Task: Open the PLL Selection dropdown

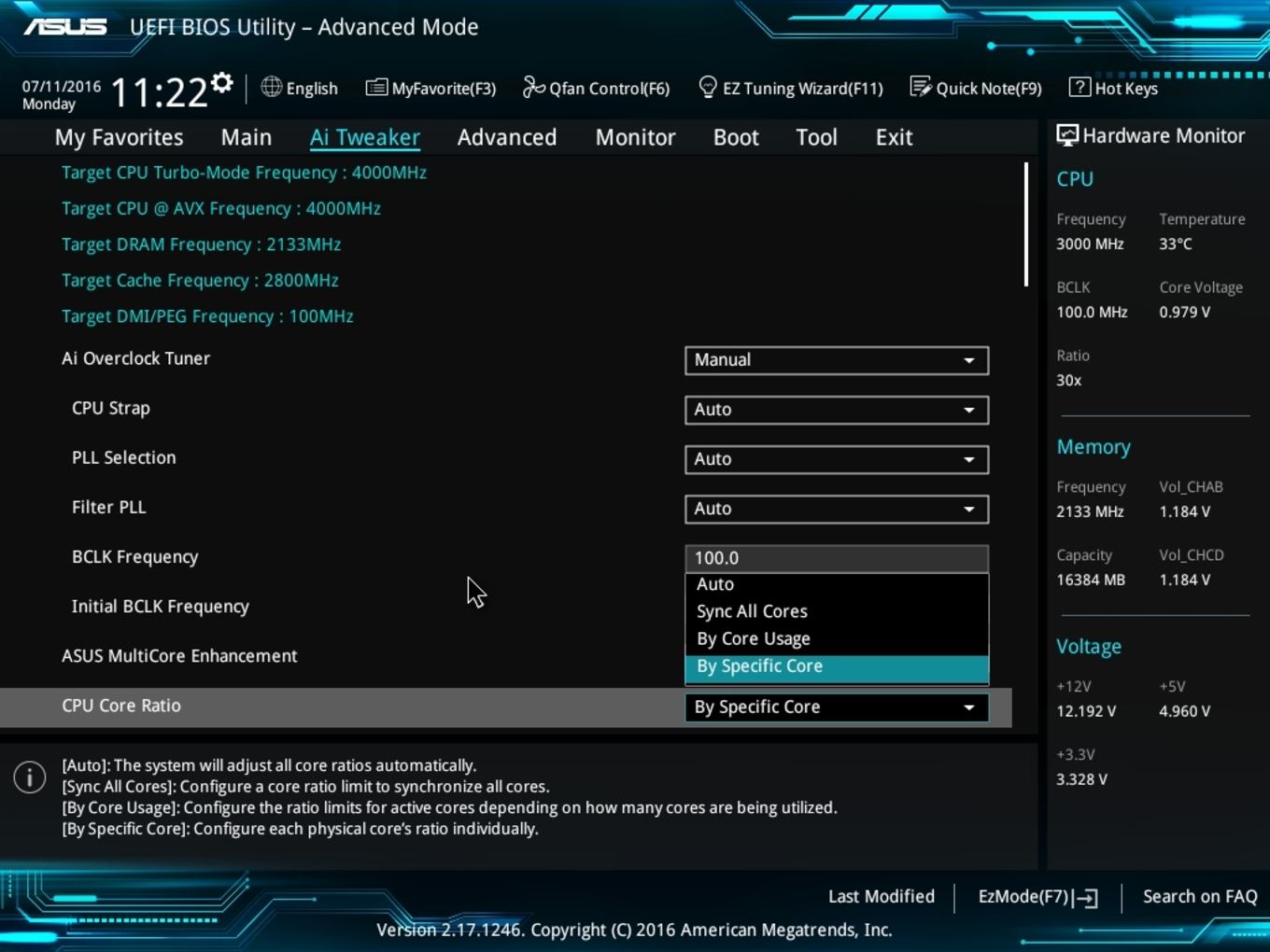Action: tap(837, 459)
